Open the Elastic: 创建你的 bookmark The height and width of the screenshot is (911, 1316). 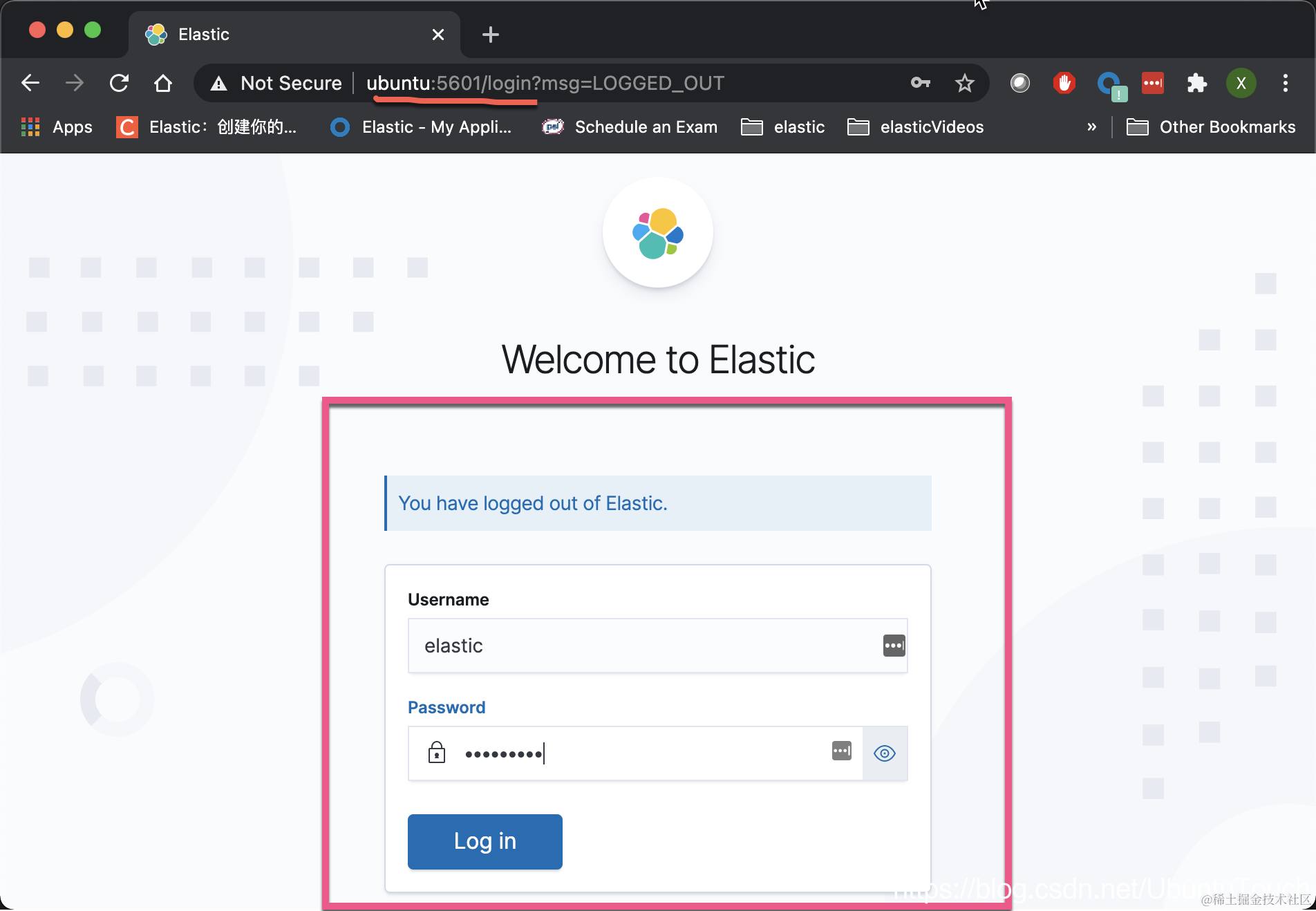207,127
